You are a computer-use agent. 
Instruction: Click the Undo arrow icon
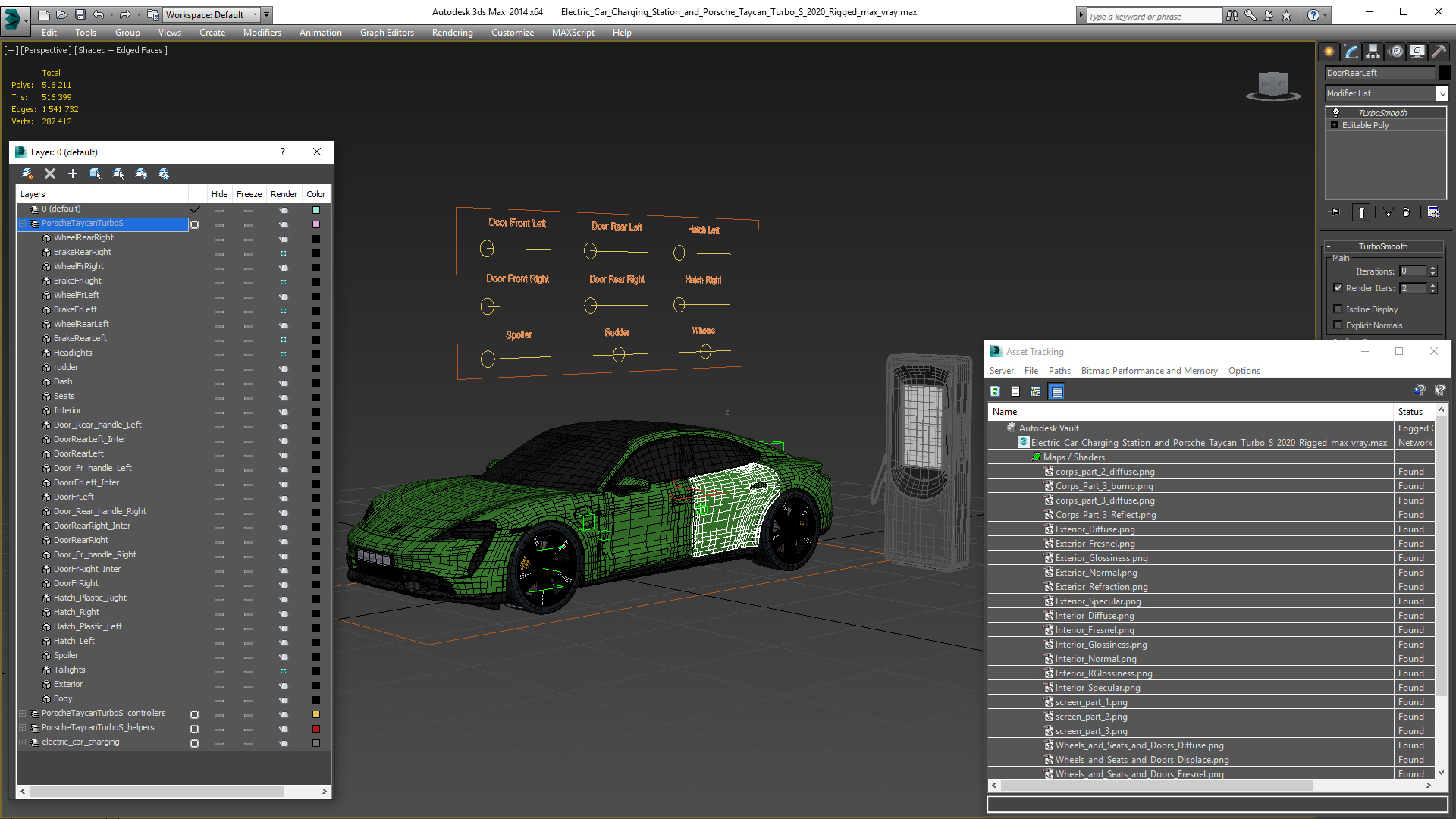[x=99, y=14]
